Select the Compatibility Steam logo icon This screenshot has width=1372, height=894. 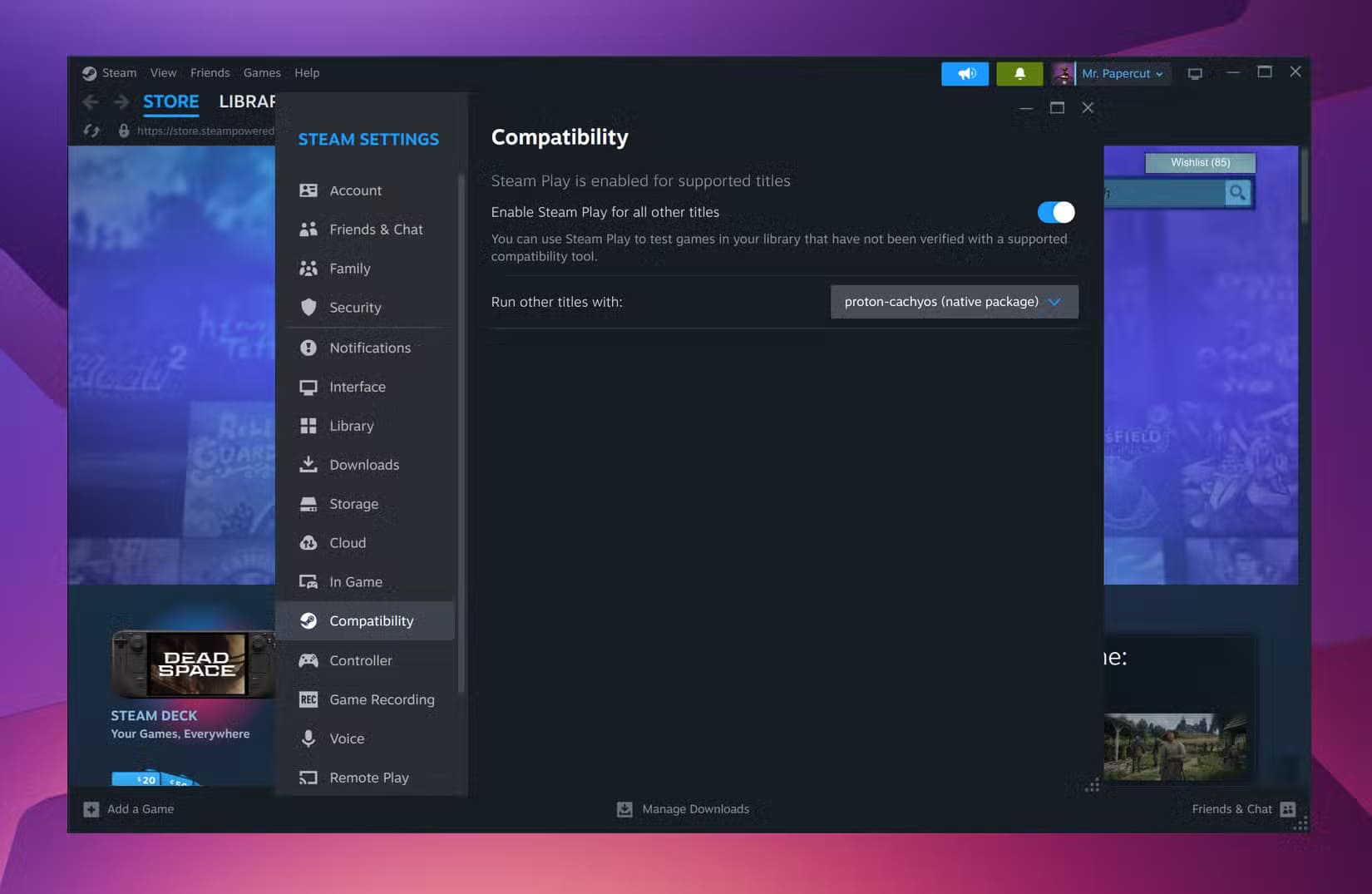tap(308, 620)
